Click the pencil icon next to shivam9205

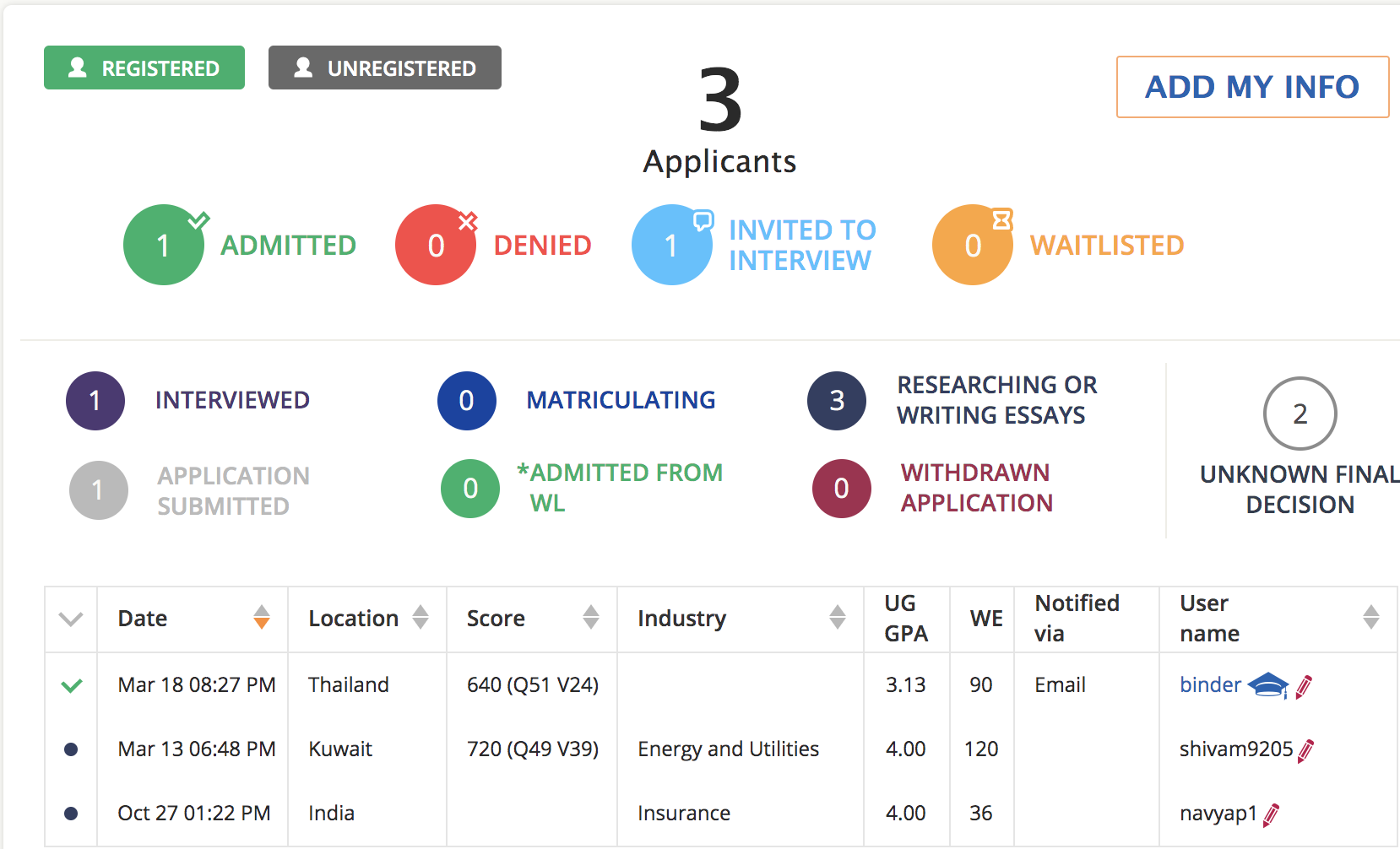[x=1305, y=750]
